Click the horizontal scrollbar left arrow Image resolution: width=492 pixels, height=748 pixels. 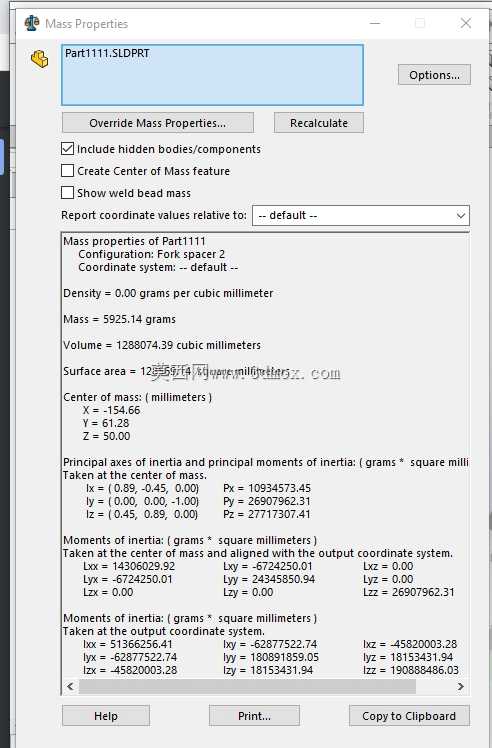(x=70, y=686)
